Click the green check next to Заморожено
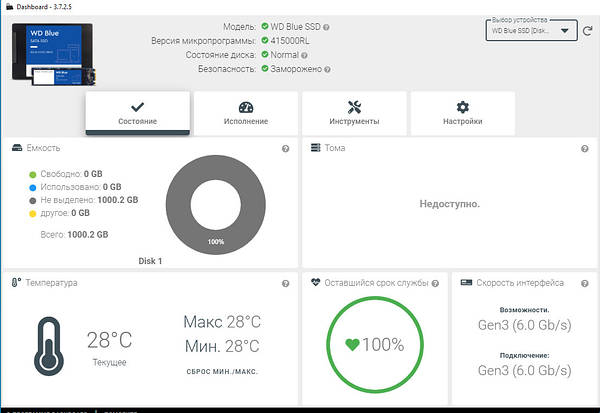The image size is (600, 413). pos(265,69)
